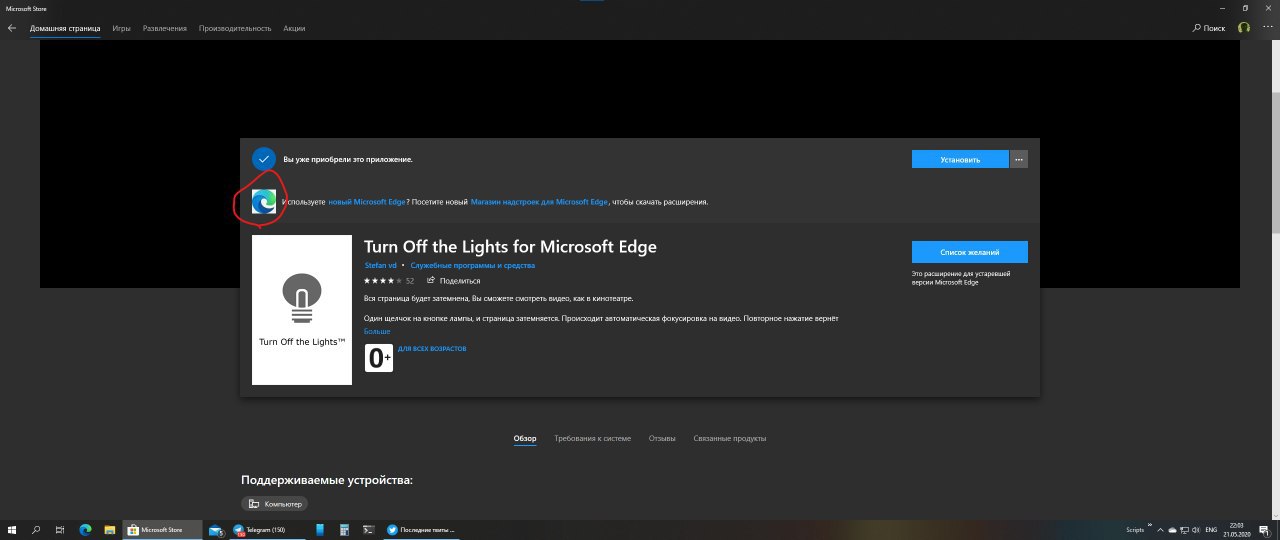Open Mail app in taskbar
Screen dimensions: 1280x540
(x=216, y=530)
